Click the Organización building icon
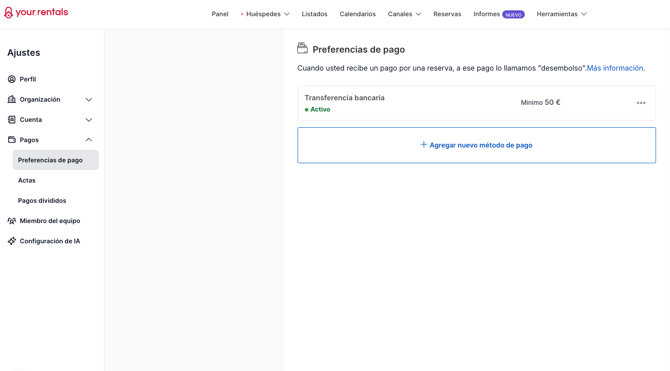 pos(12,99)
